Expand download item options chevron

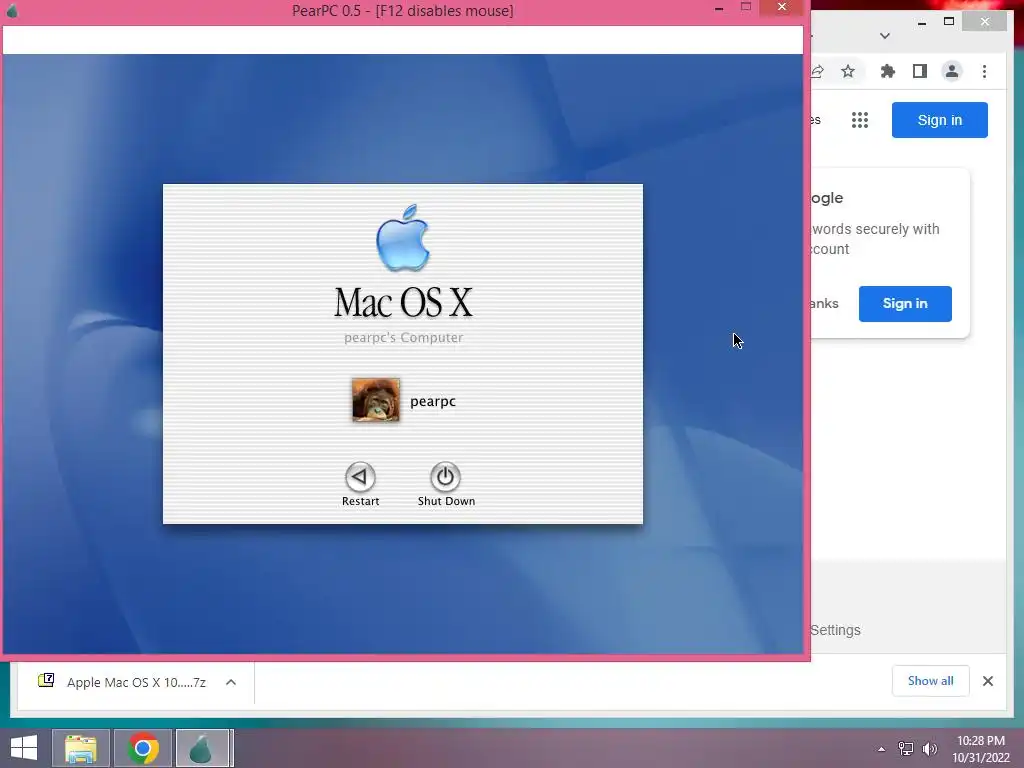pyautogui.click(x=231, y=682)
